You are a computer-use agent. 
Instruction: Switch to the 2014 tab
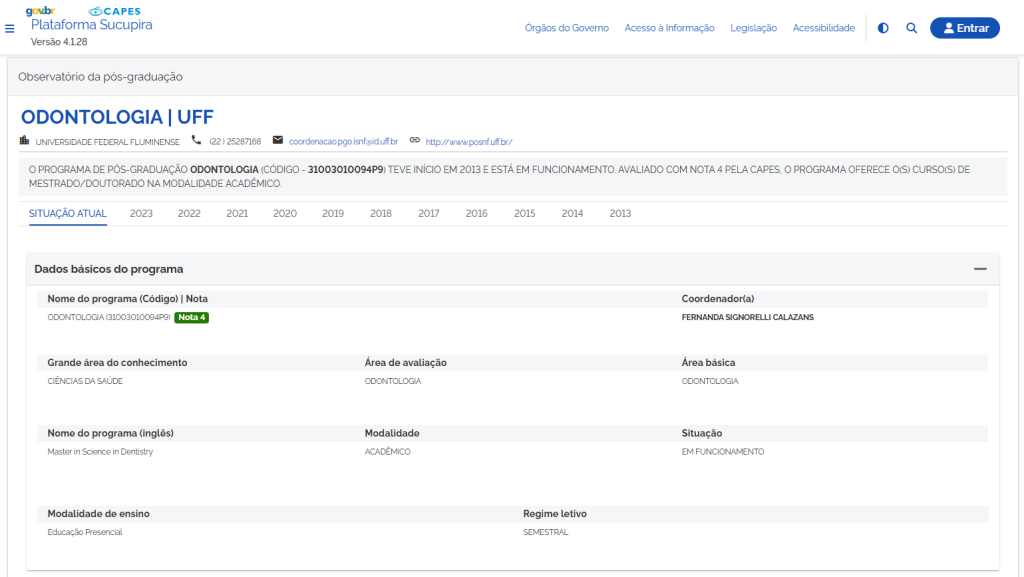(572, 213)
